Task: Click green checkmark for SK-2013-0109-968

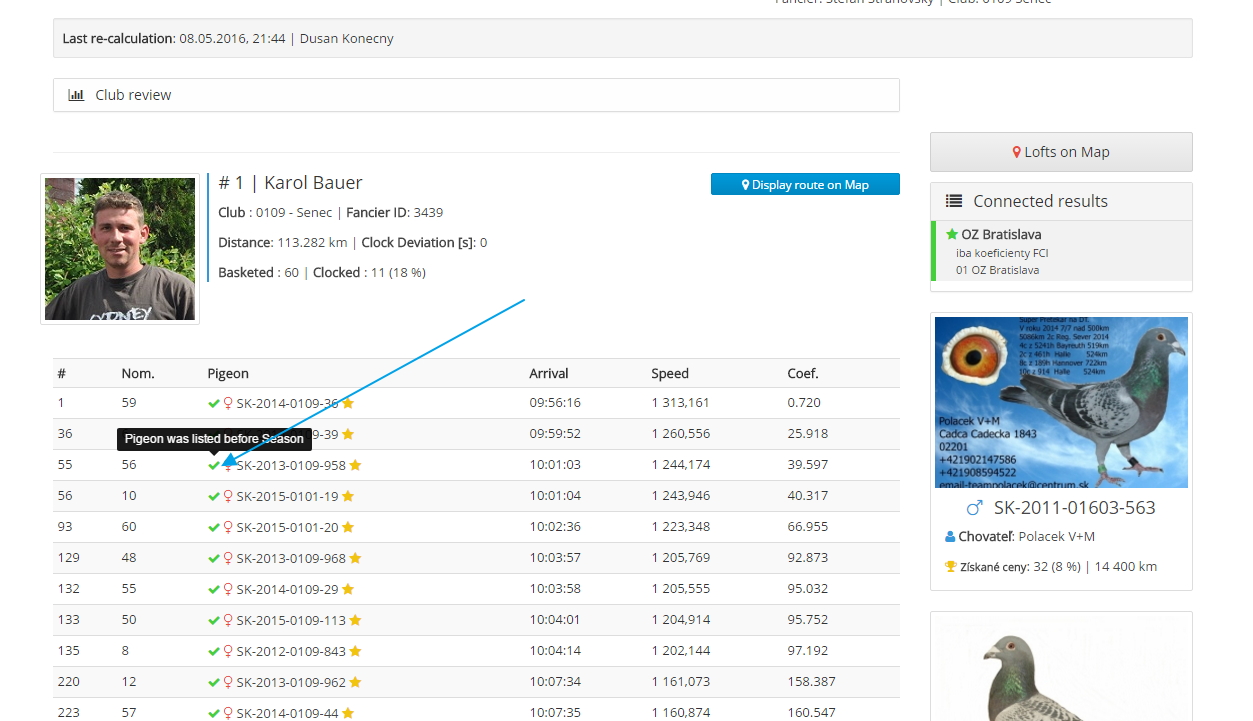Action: (x=213, y=558)
